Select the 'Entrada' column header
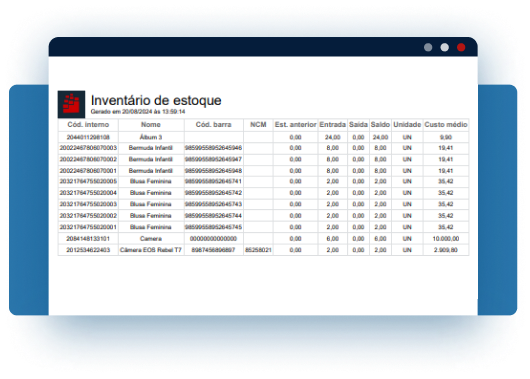The image size is (530, 379). pos(333,125)
